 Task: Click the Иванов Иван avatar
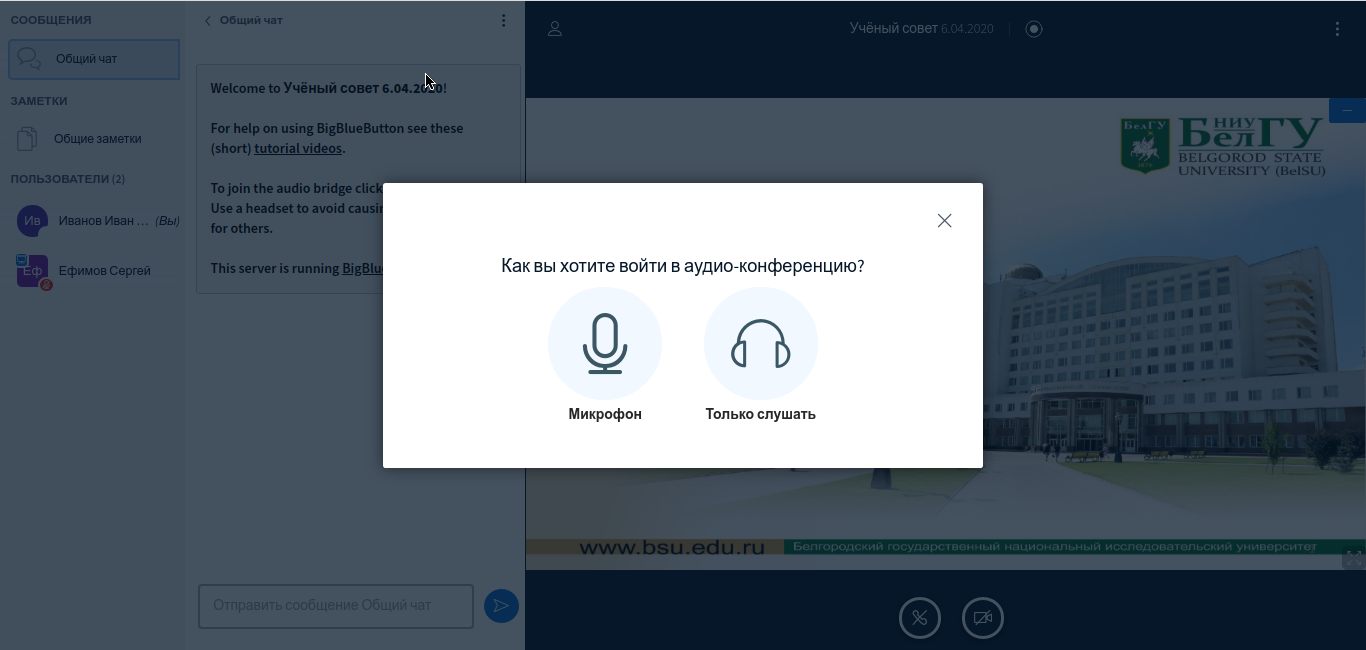[x=32, y=221]
